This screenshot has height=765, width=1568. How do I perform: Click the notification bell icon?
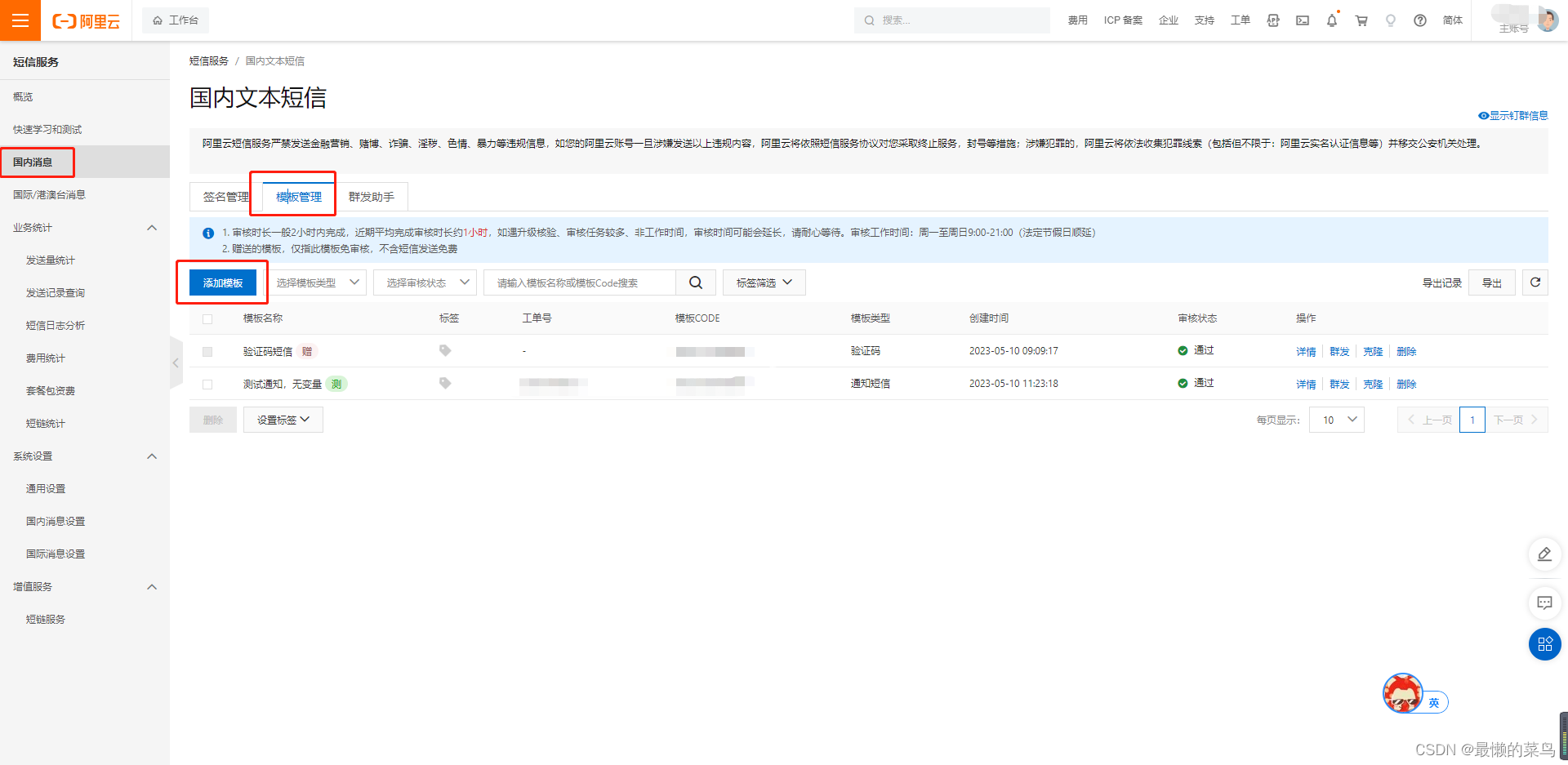[1332, 20]
